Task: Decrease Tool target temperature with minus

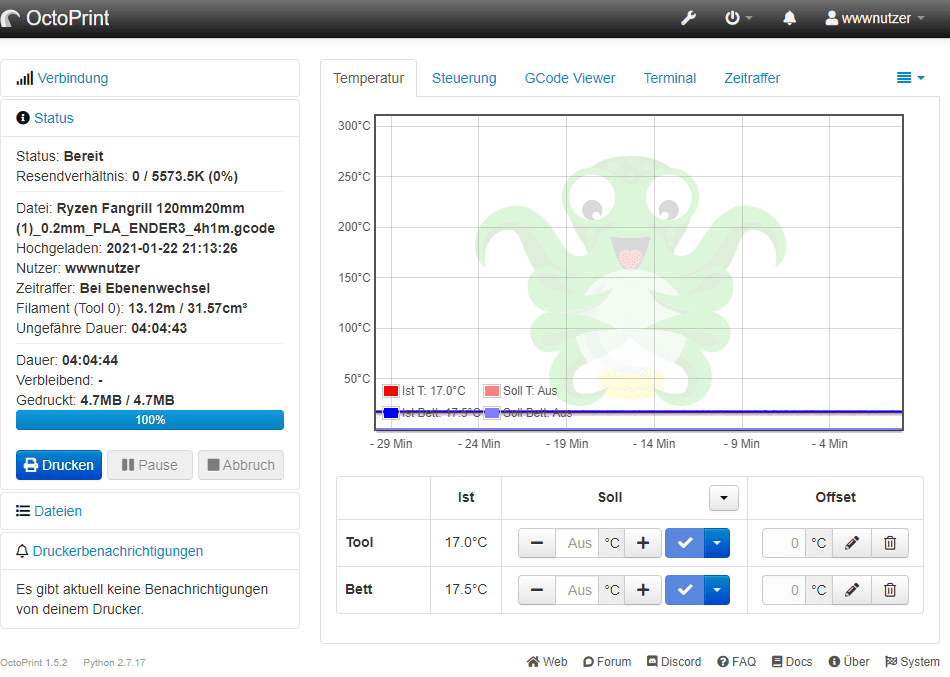Action: pyautogui.click(x=537, y=543)
